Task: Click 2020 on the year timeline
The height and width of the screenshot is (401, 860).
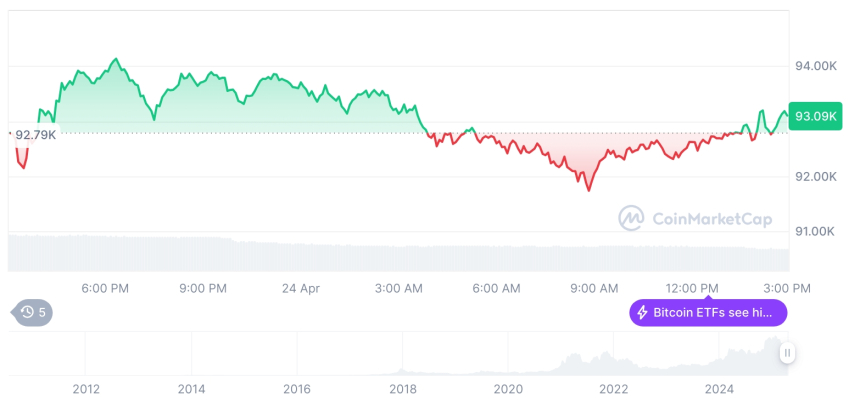Action: (508, 389)
